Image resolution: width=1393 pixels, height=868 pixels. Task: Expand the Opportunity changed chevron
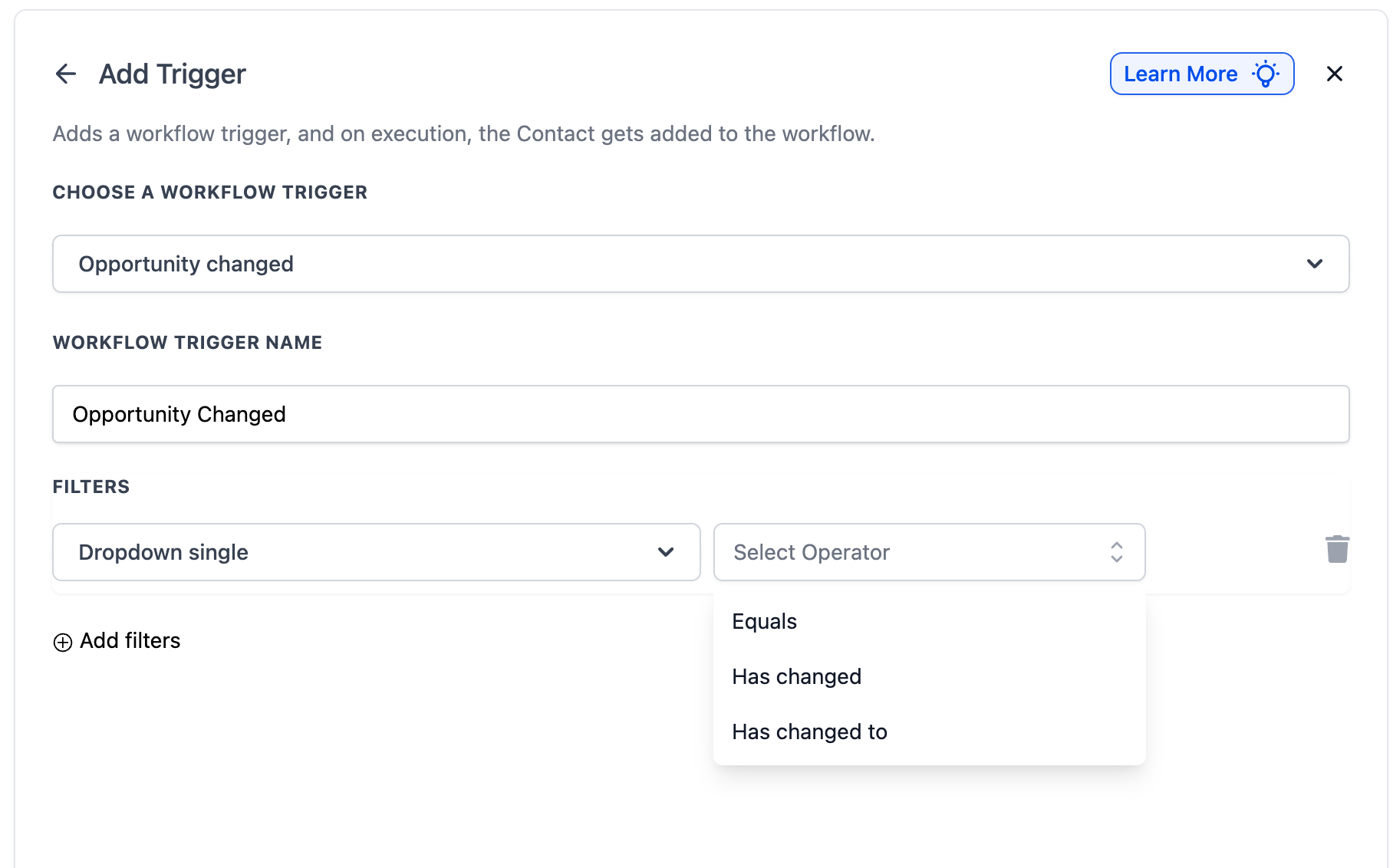coord(1315,264)
